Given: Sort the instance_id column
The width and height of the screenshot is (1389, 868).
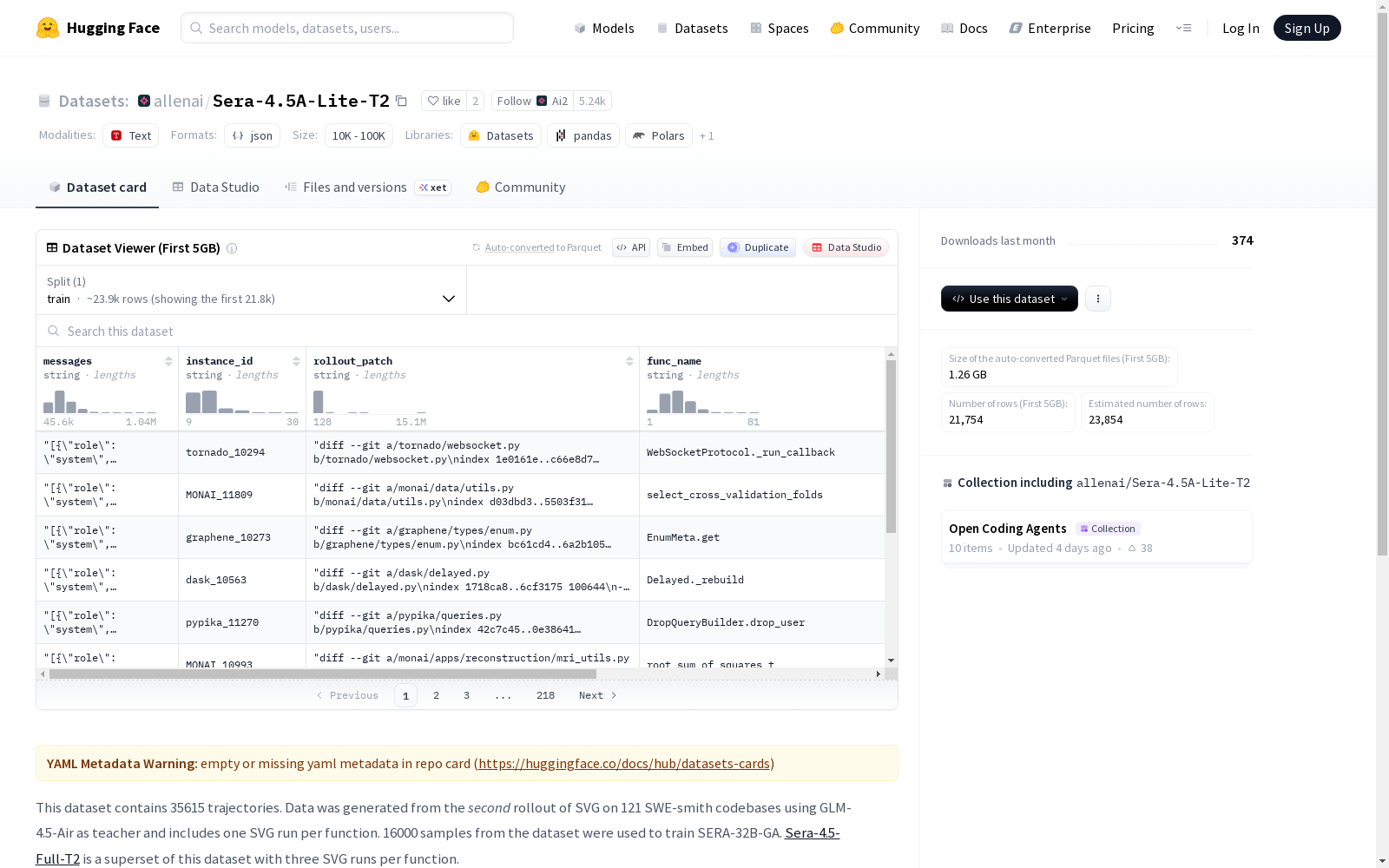Looking at the screenshot, I should point(296,361).
